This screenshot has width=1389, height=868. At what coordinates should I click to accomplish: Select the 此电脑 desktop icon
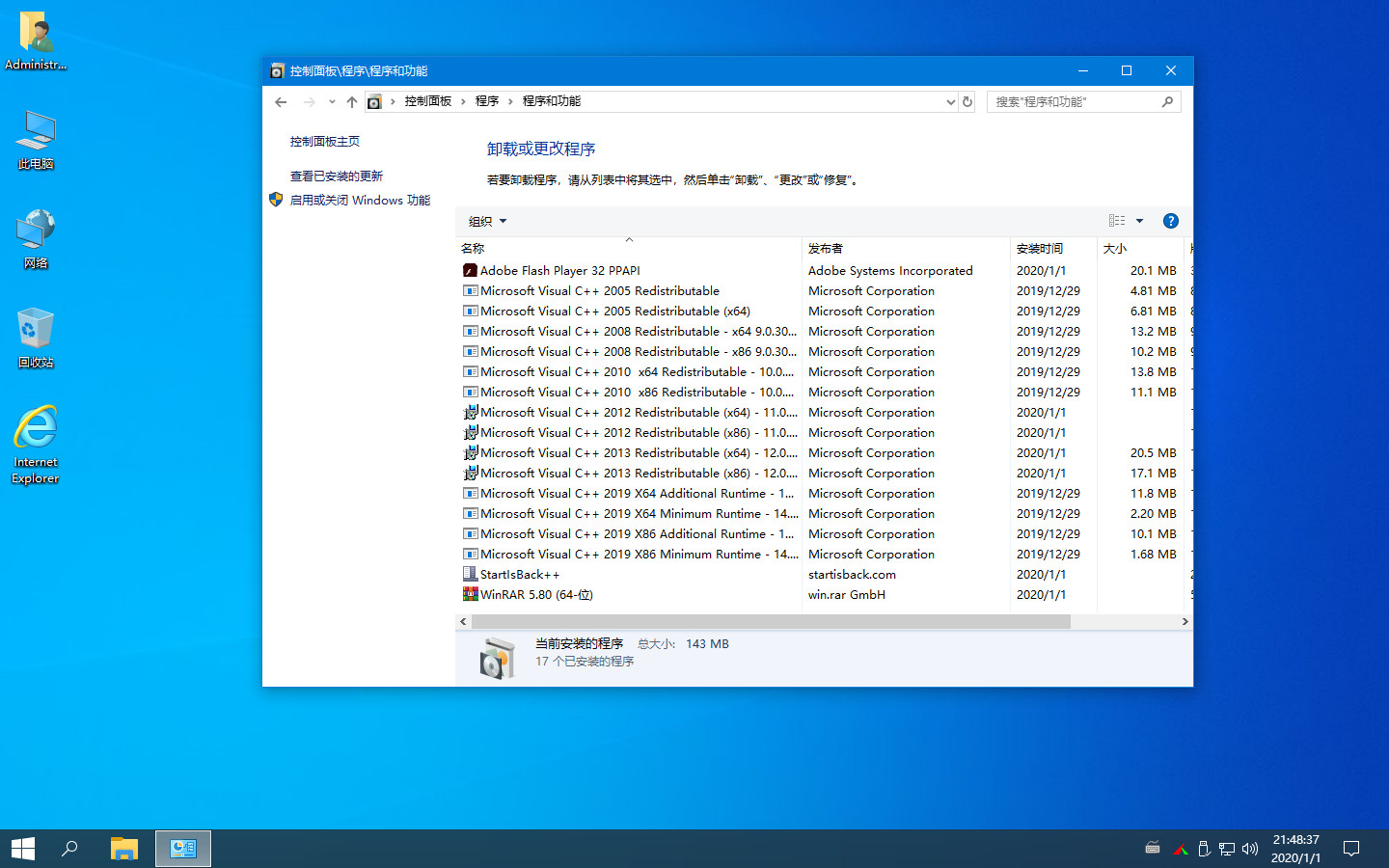pyautogui.click(x=36, y=141)
